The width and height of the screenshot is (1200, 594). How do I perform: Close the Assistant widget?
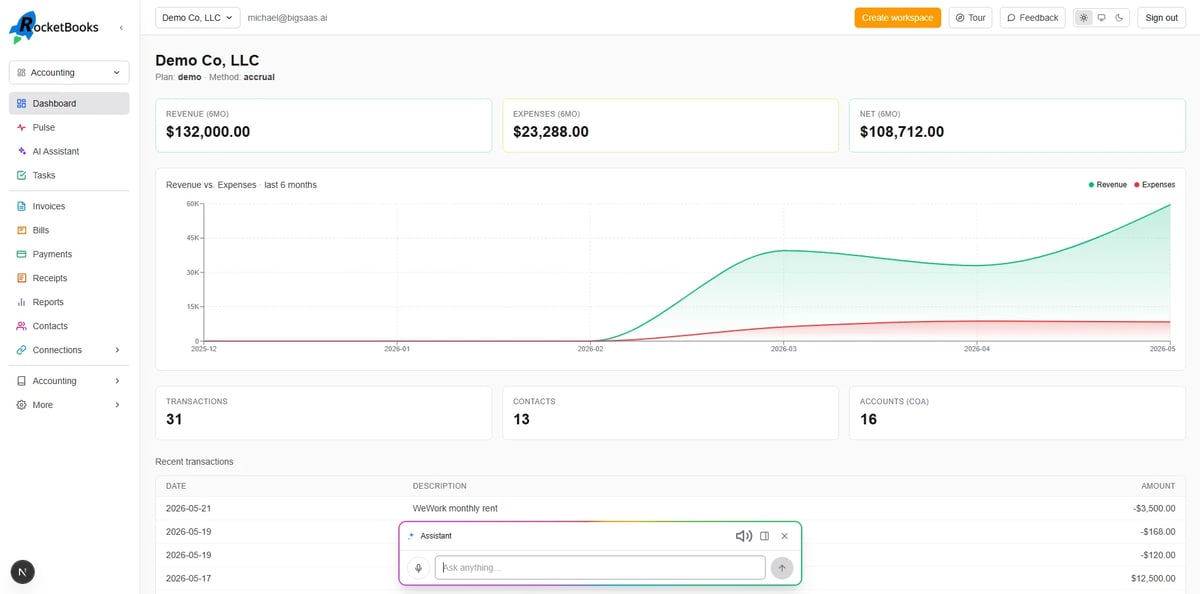coord(784,536)
